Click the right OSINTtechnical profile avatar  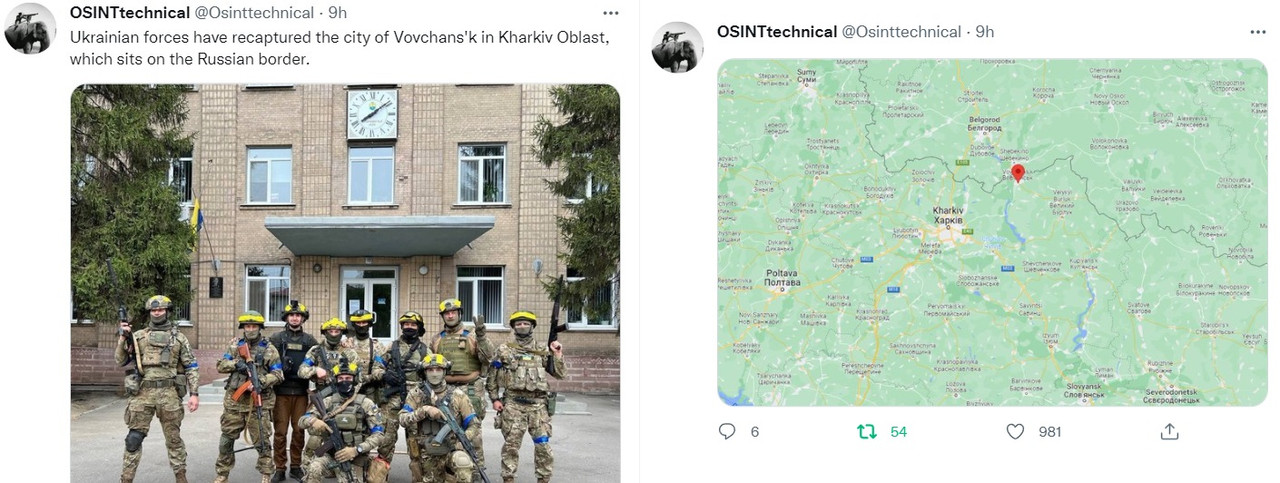678,47
